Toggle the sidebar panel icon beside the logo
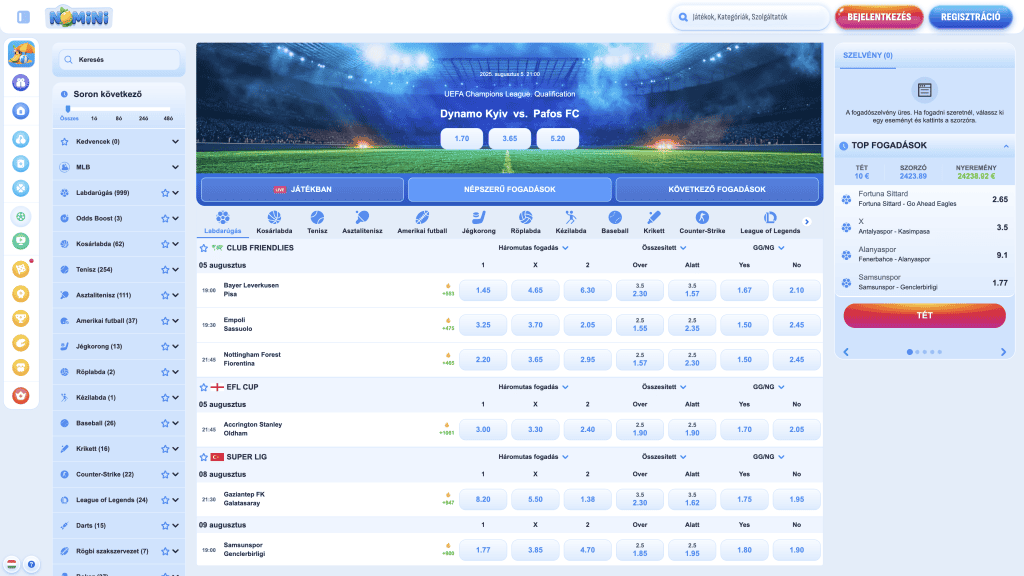This screenshot has height=576, width=1024. [x=23, y=17]
